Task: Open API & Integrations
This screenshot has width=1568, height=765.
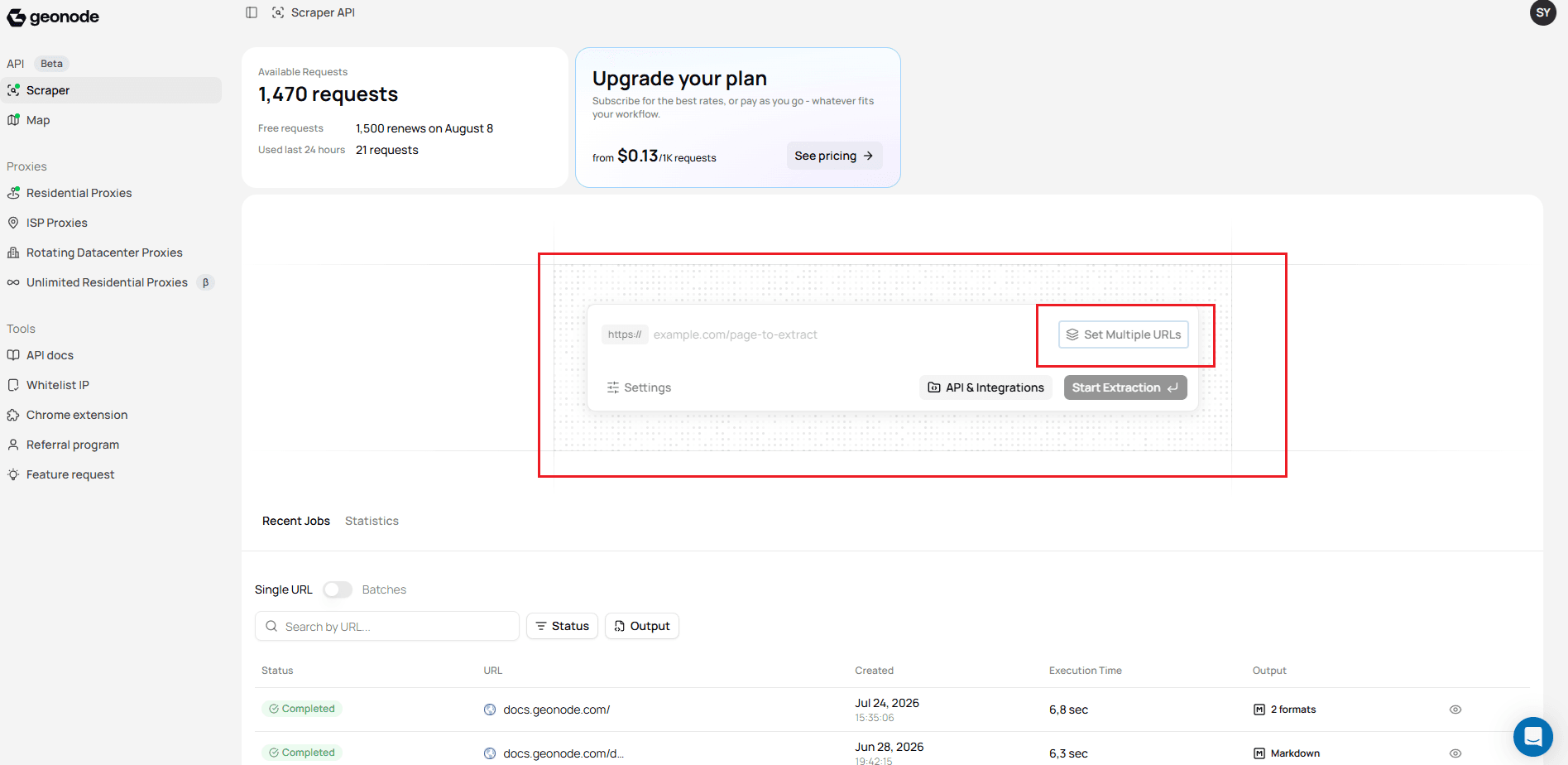Action: click(x=985, y=387)
